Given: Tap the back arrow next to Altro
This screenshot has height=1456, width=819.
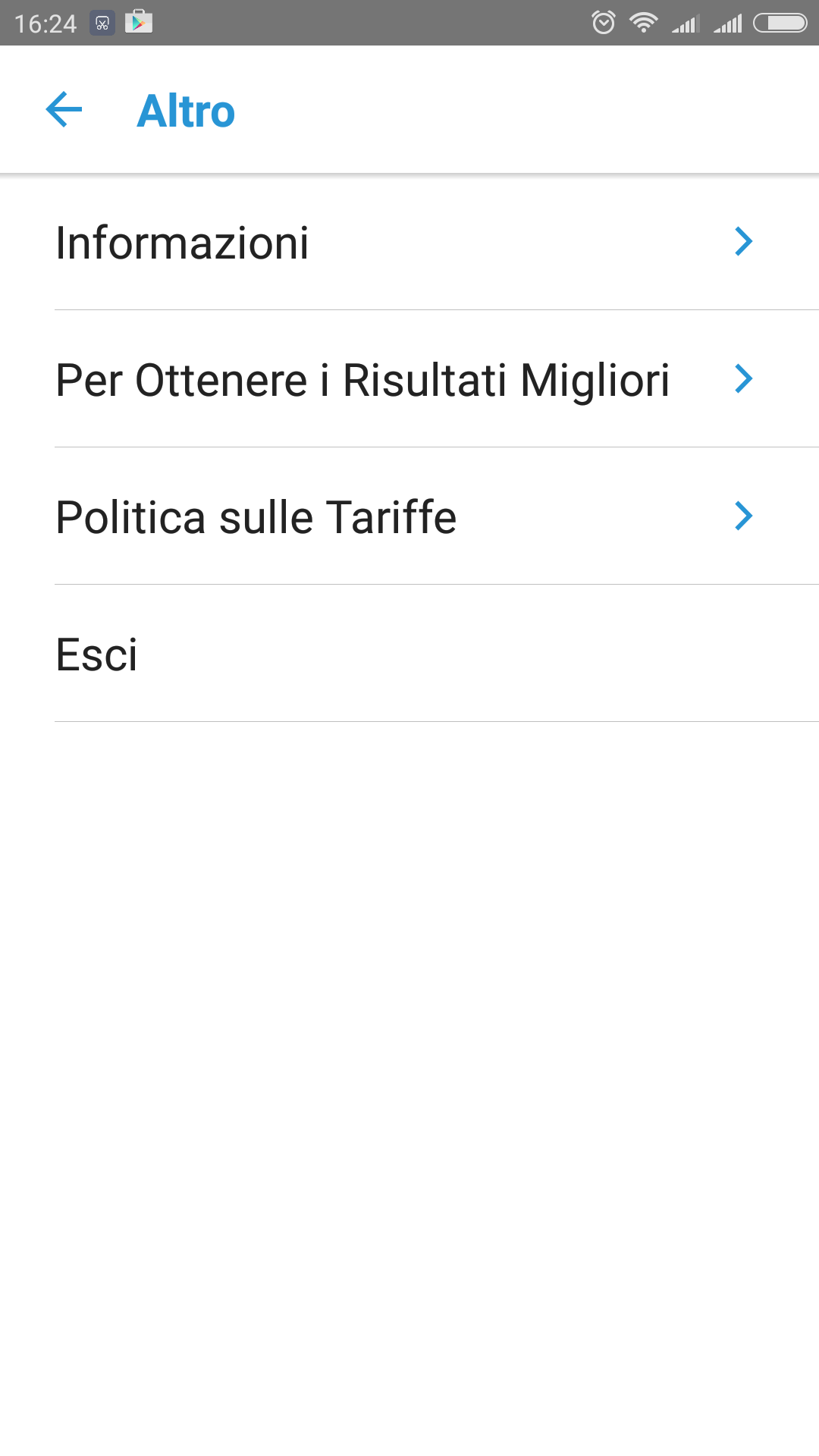Looking at the screenshot, I should click(x=64, y=110).
